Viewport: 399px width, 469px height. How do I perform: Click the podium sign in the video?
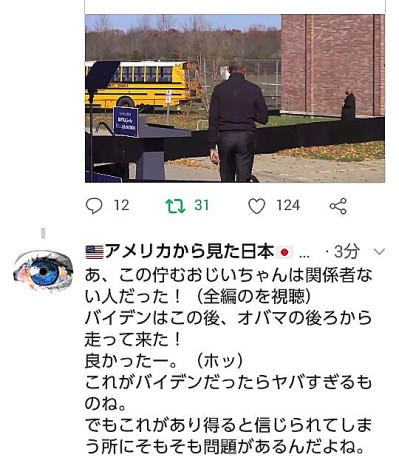126,121
